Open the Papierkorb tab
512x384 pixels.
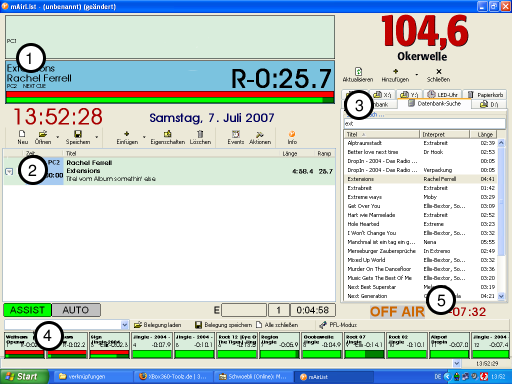pos(485,95)
